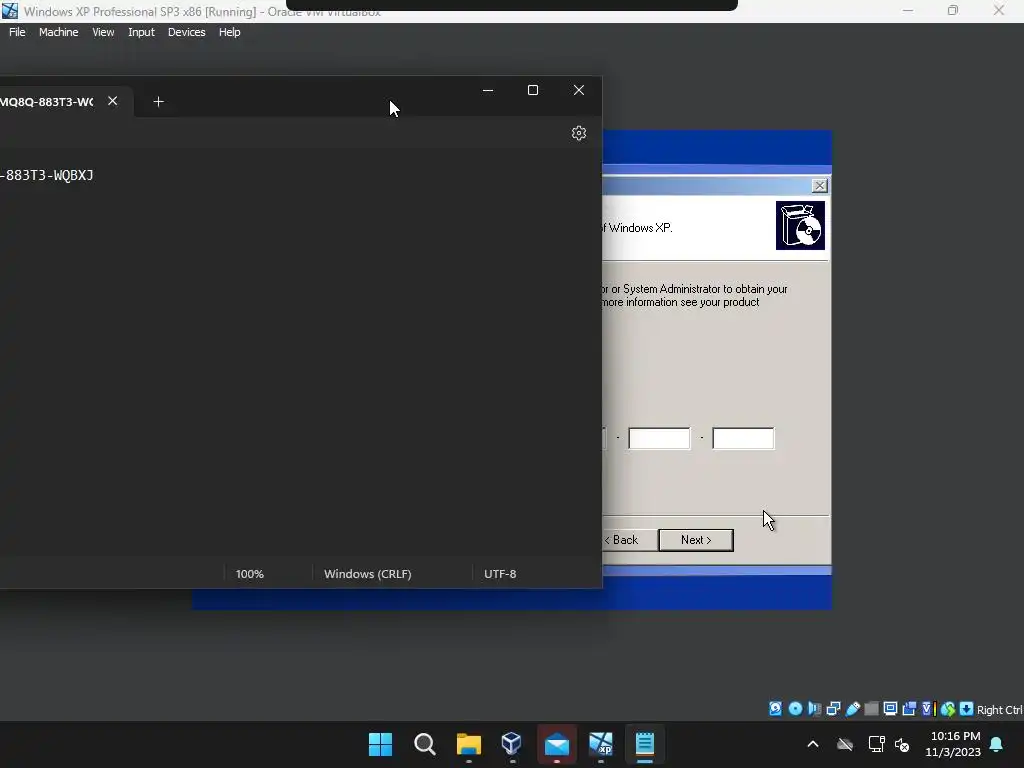Click Next in Windows XP setup

[x=696, y=540]
